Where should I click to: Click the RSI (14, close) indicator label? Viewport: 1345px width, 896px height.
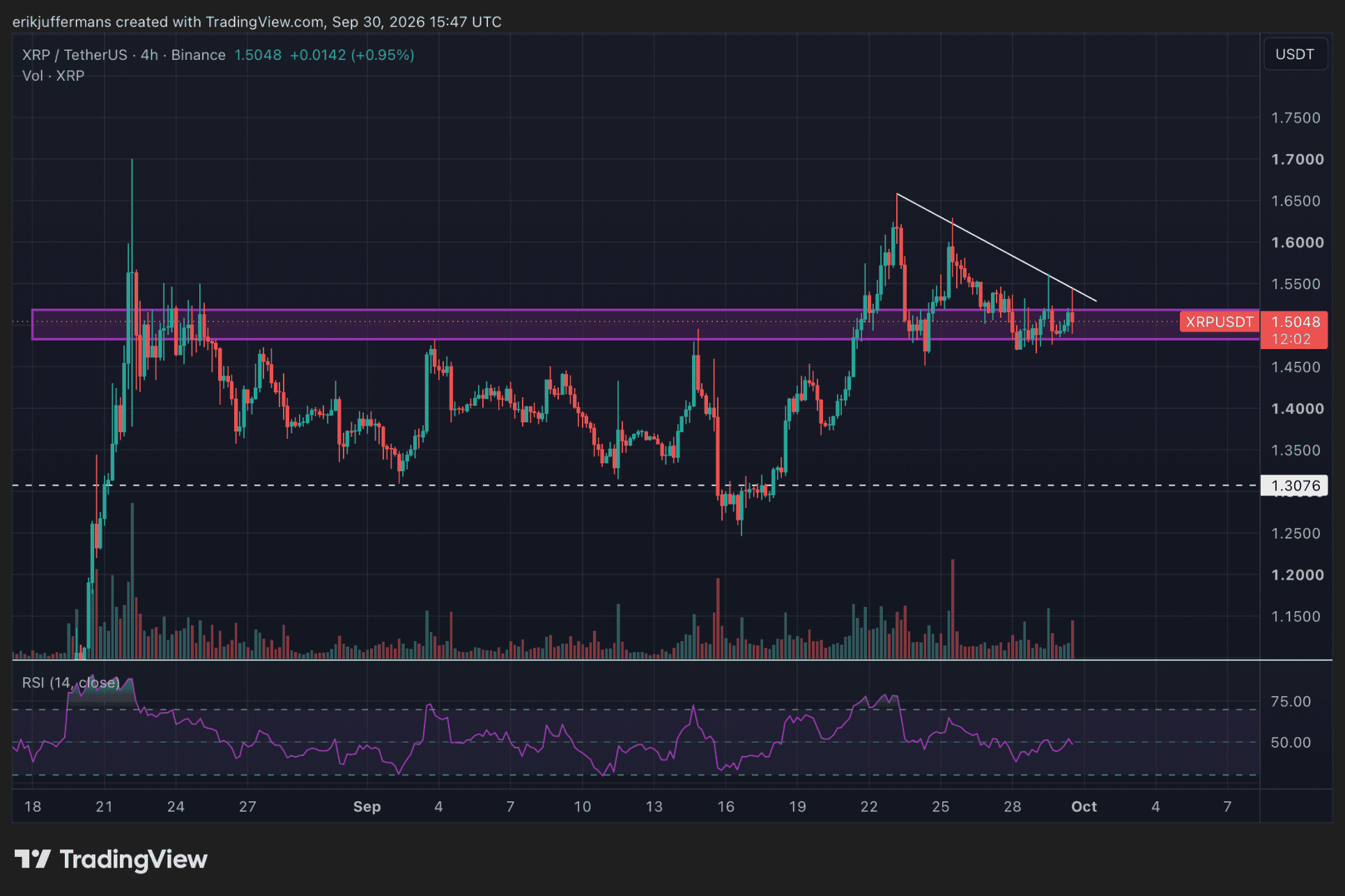tap(70, 683)
